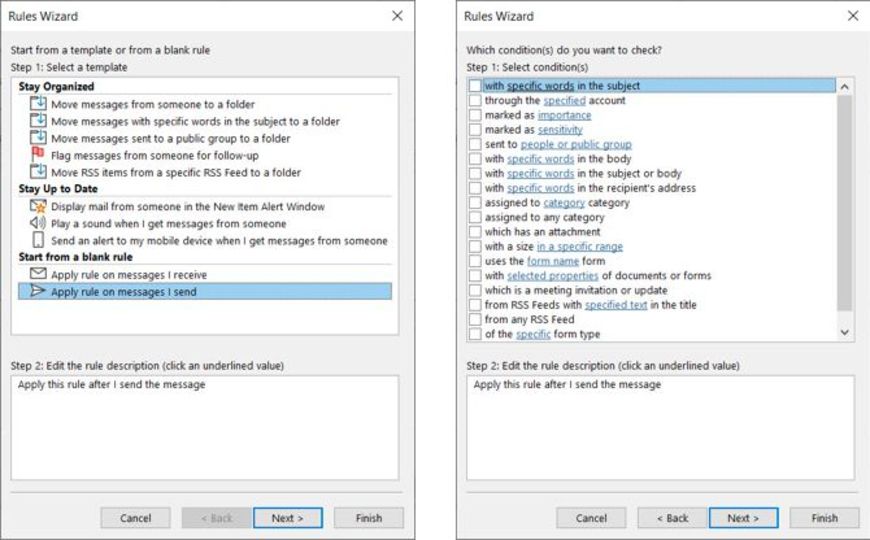This screenshot has width=870, height=540.
Task: Select 'Flag messages from someone for follow-up'
Action: coord(155,155)
